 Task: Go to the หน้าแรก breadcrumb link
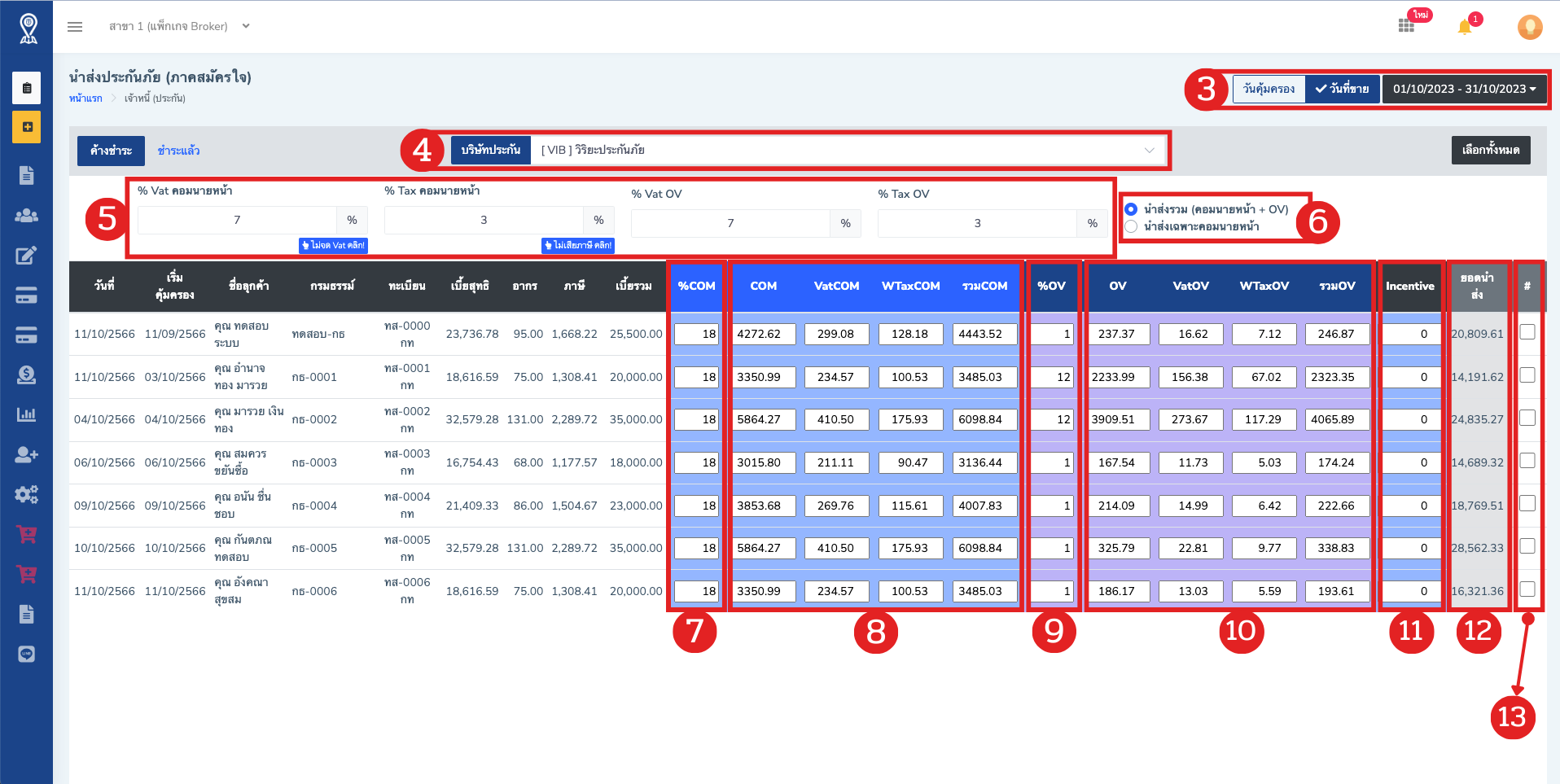point(85,99)
